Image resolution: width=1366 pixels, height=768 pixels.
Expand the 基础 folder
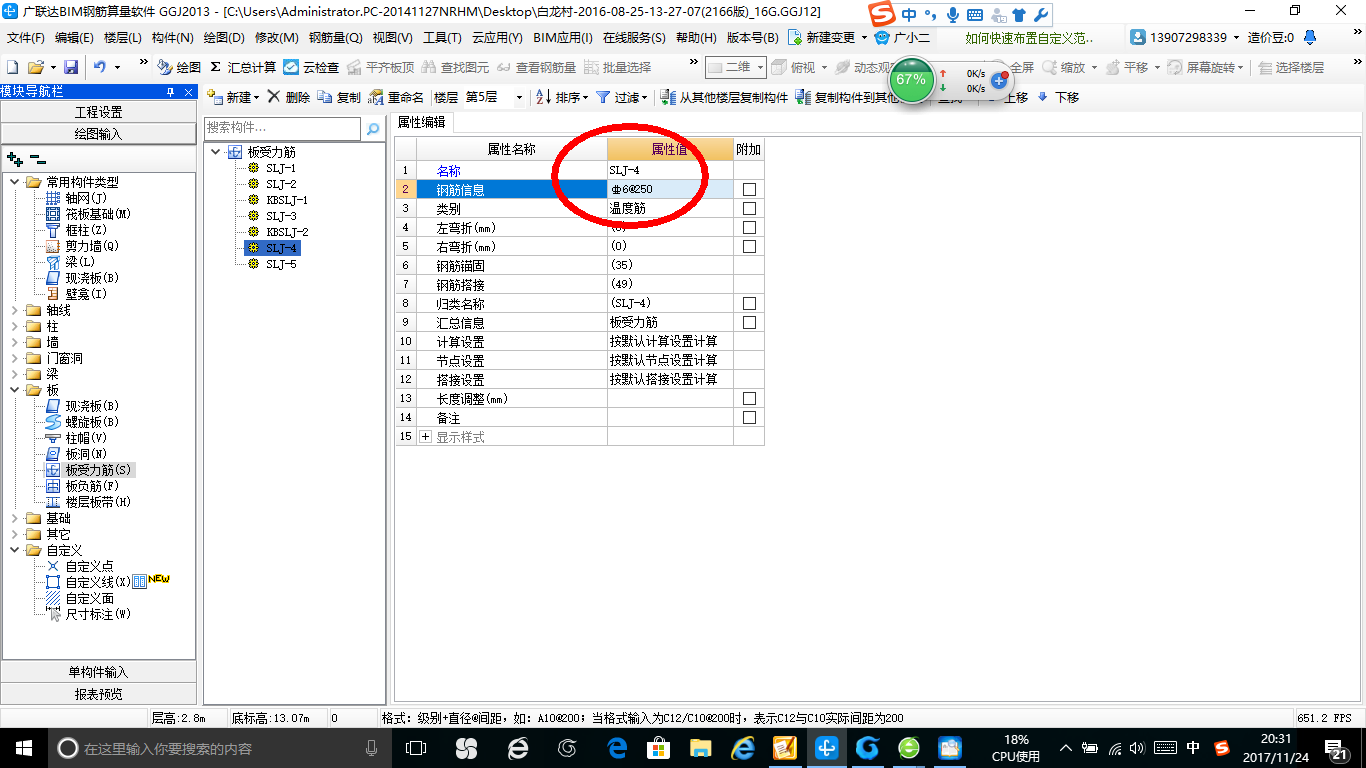click(x=15, y=518)
